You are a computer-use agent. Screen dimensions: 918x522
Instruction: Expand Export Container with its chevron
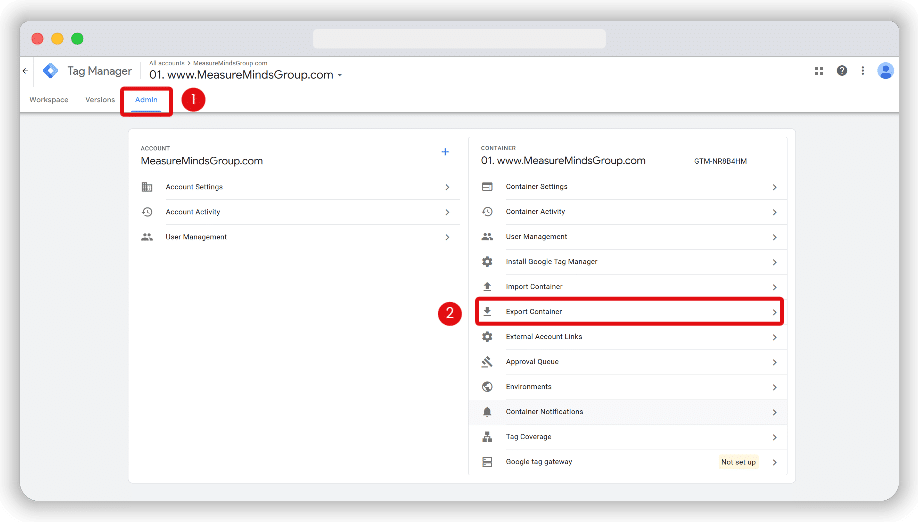[775, 312]
